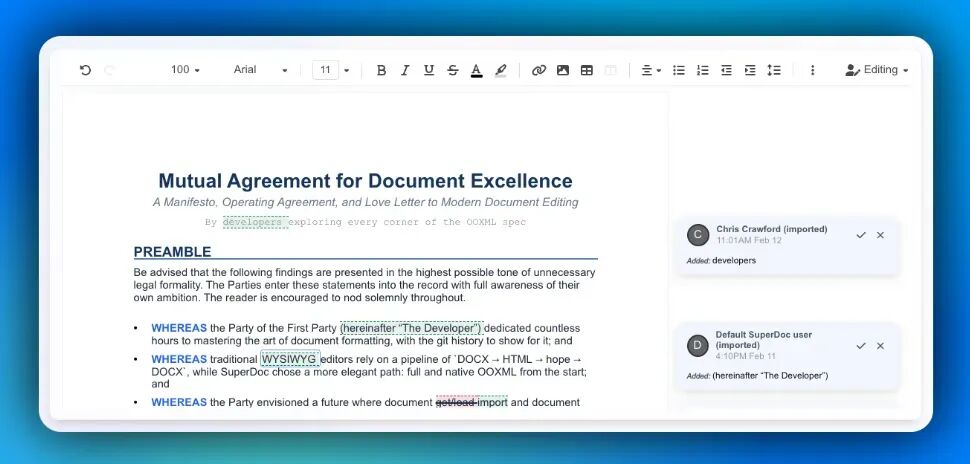Click the first WHEREAS in the bullet list
This screenshot has width=970, height=464.
tap(179, 328)
